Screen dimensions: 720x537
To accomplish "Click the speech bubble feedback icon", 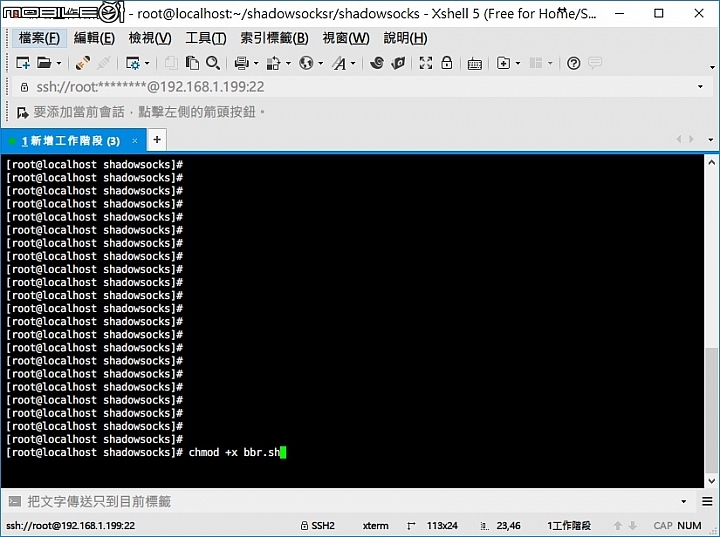I will (x=595, y=62).
